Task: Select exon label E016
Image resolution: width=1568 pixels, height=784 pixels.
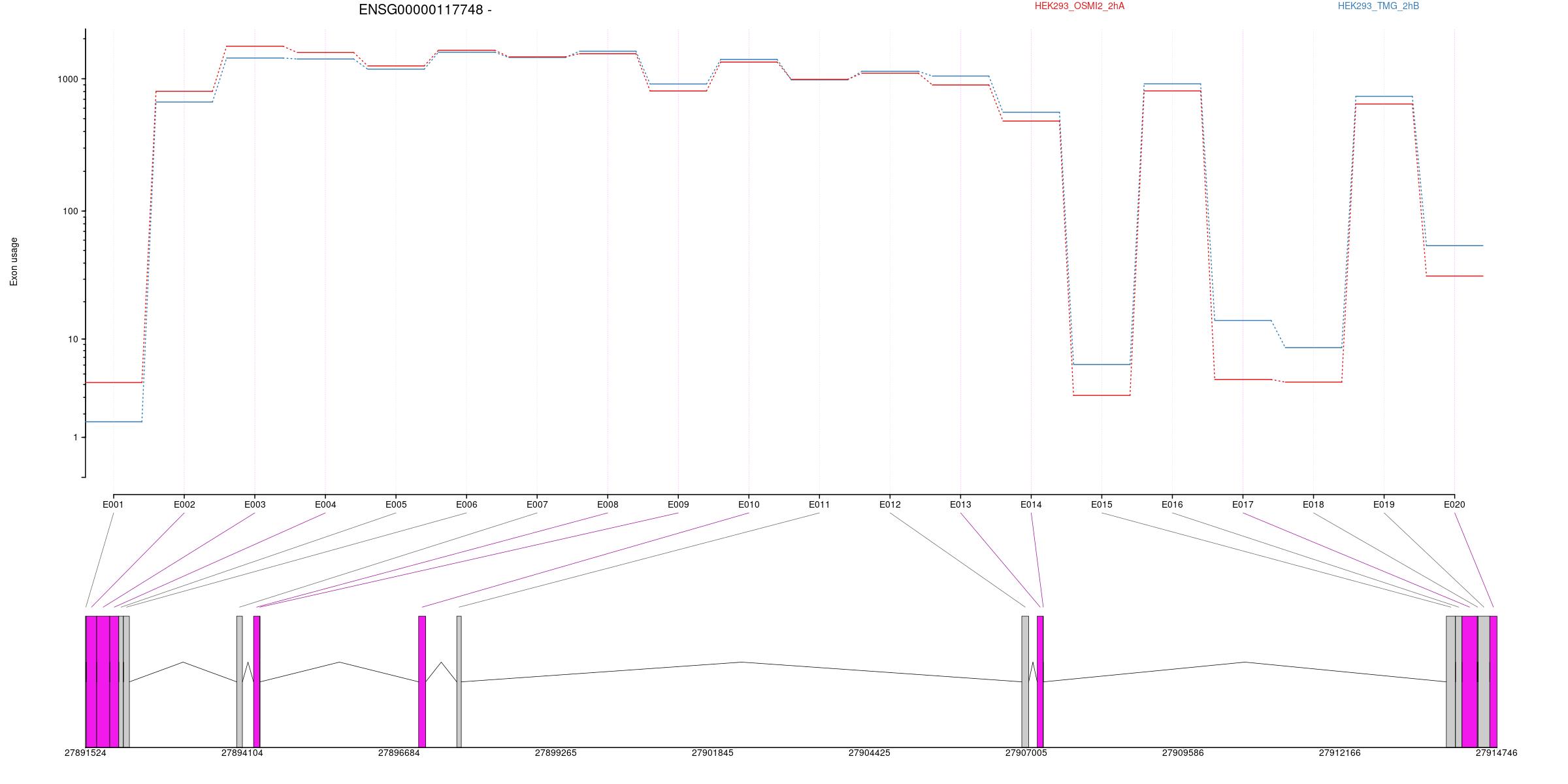Action: 1172,504
